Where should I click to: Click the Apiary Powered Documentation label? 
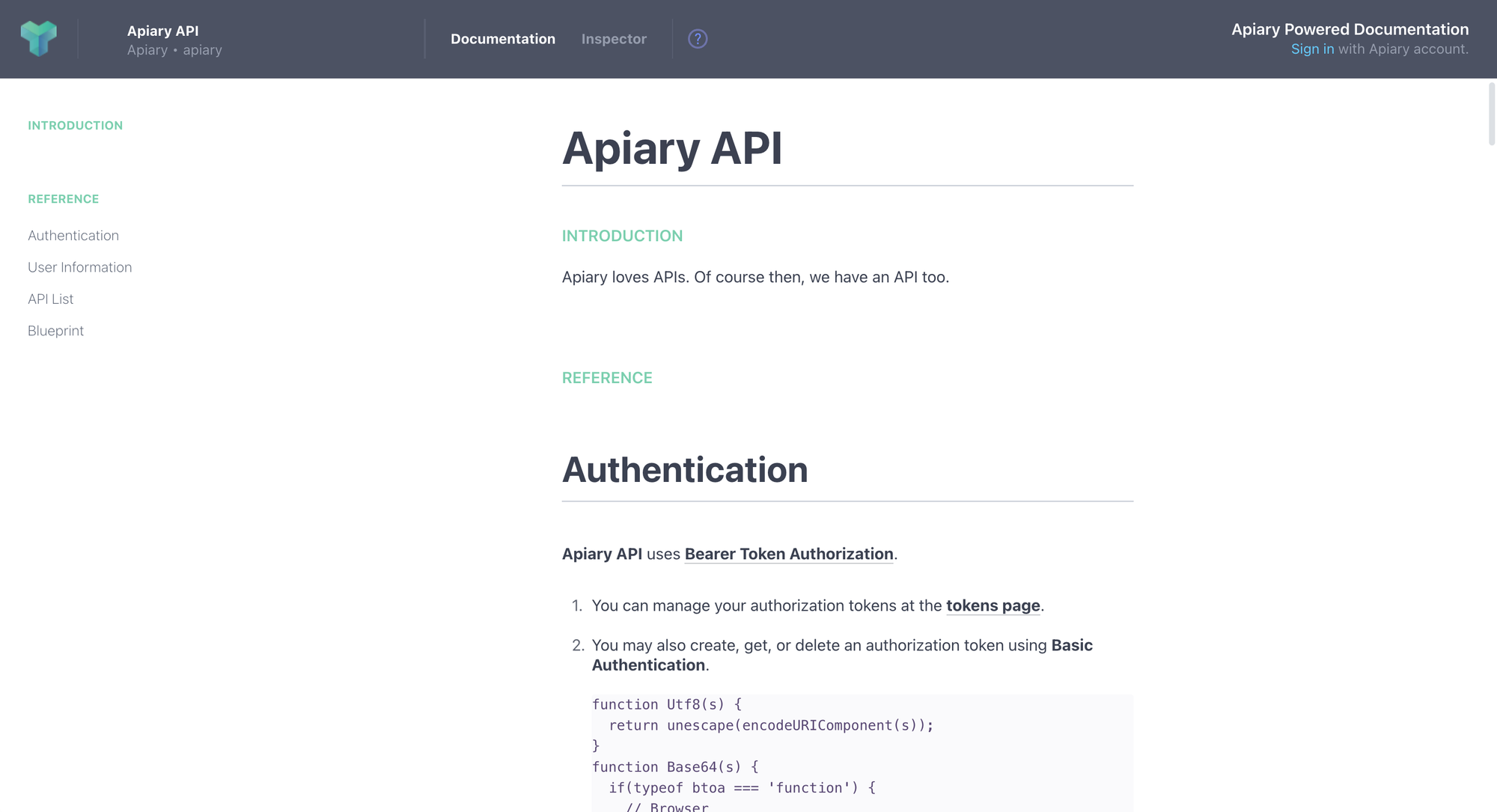point(1350,29)
